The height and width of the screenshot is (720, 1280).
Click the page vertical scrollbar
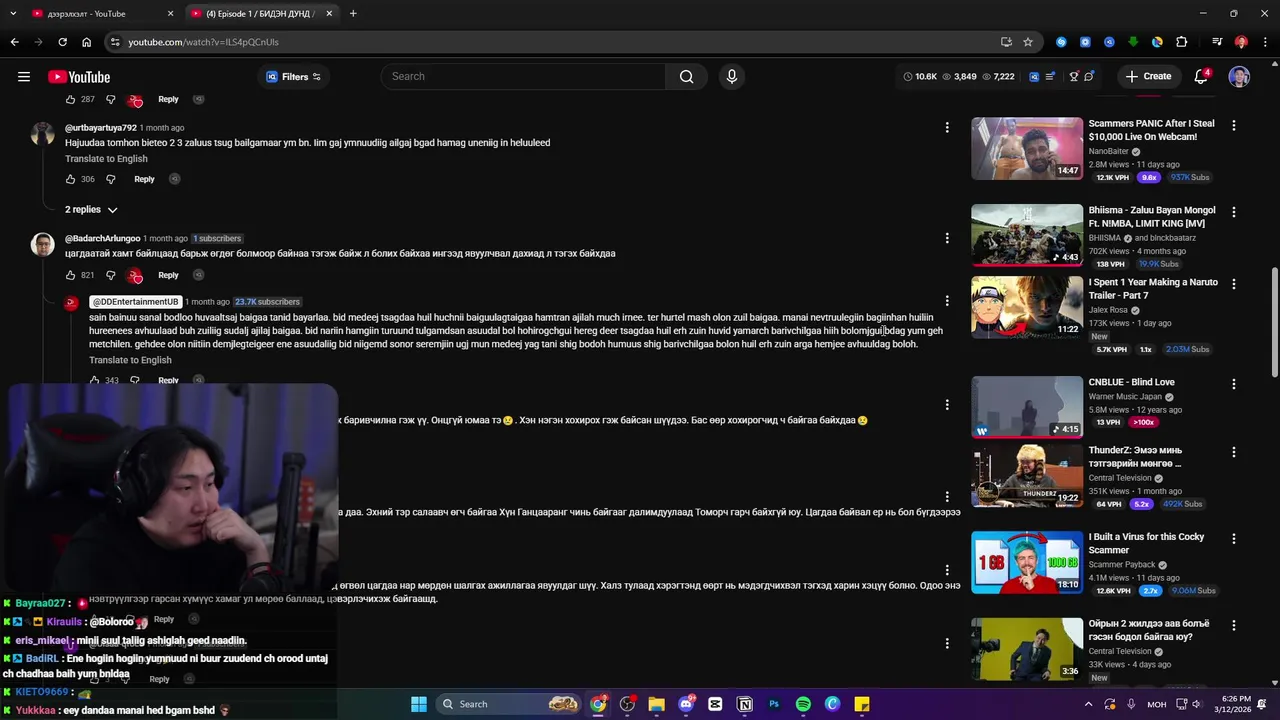click(1274, 322)
